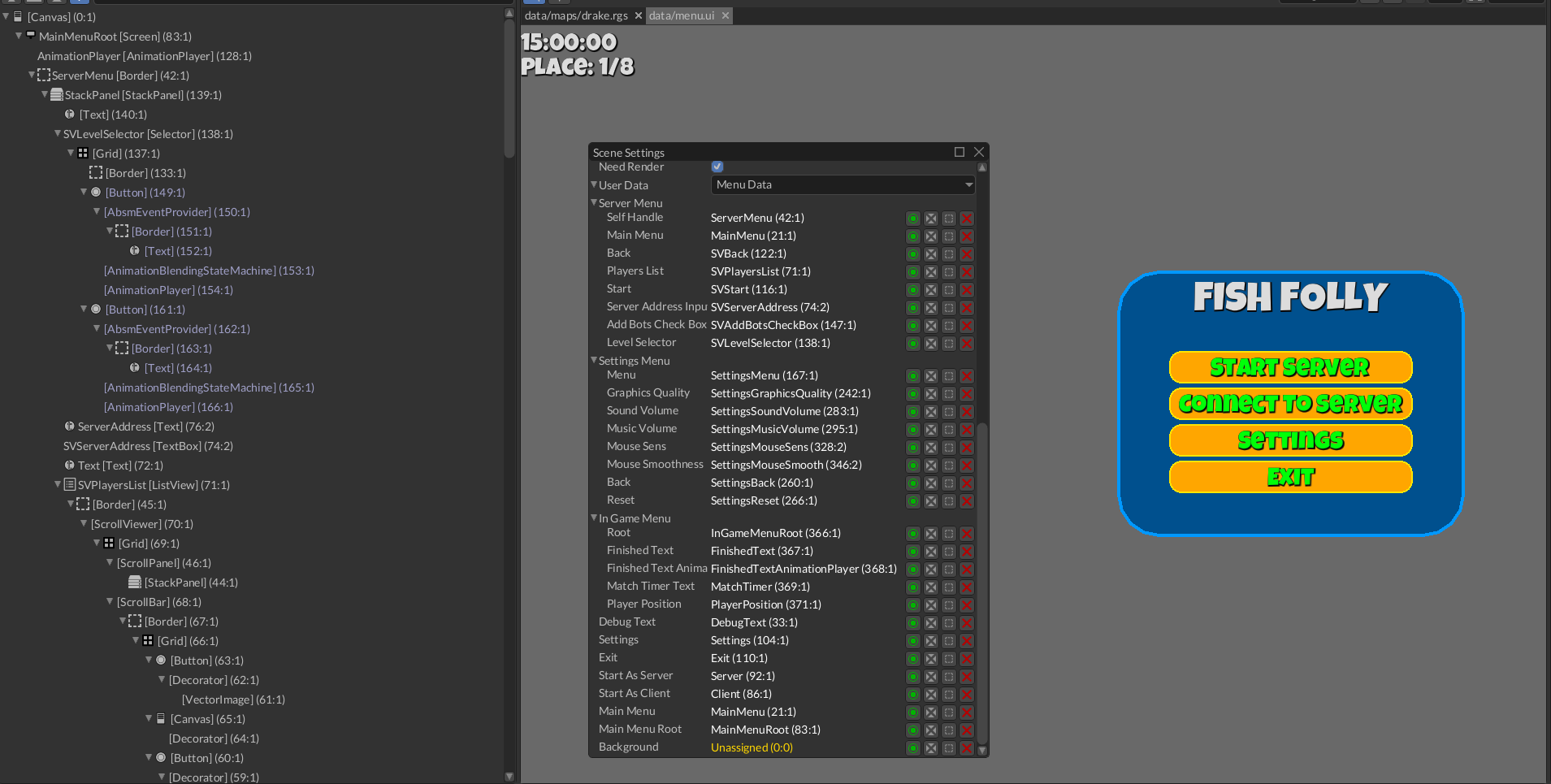Click the green circle icon in Self Handle row
Screen dimensions: 1551x784
click(913, 219)
